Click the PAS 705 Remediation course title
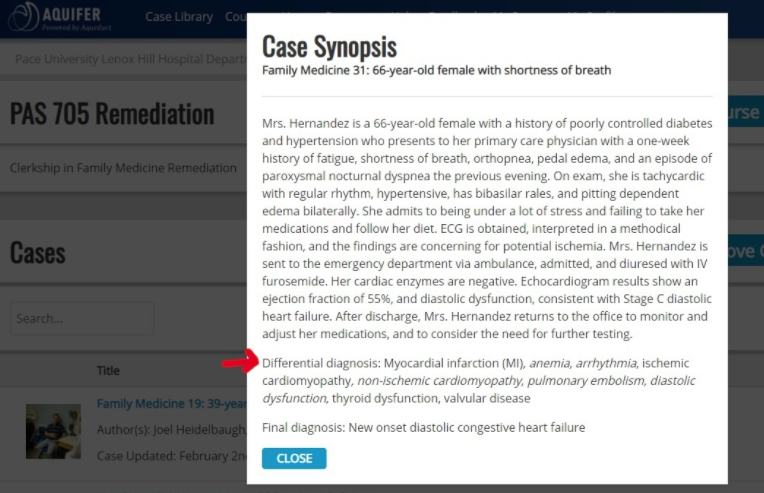 coord(112,113)
